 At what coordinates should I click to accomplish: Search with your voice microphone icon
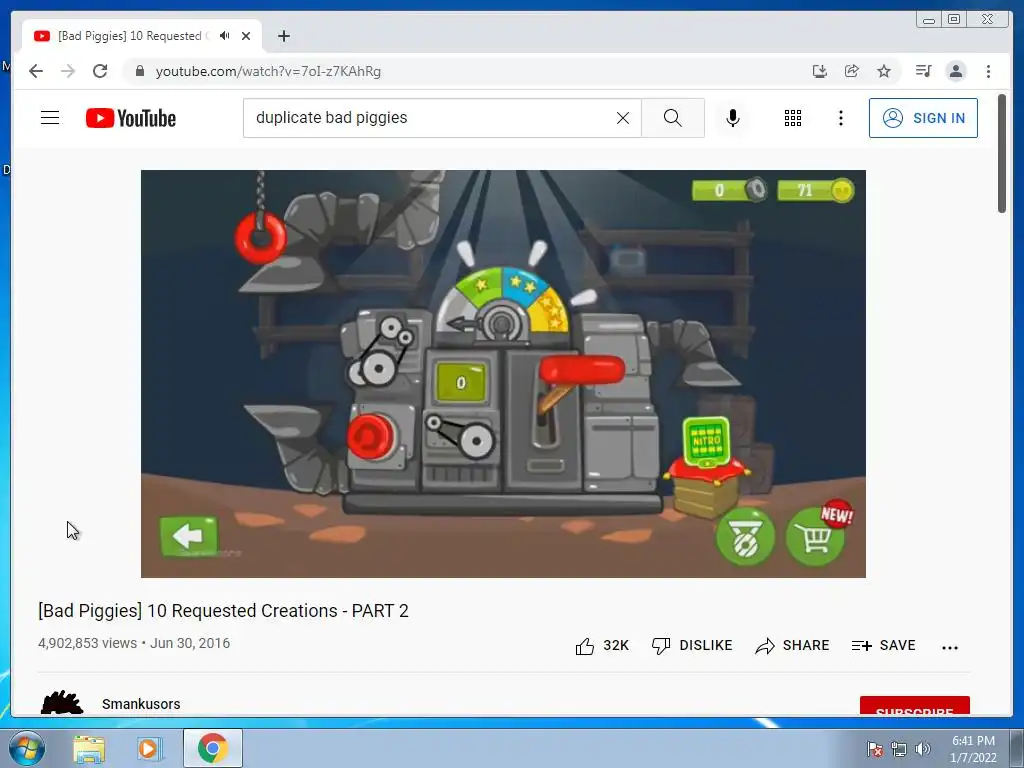(x=733, y=118)
